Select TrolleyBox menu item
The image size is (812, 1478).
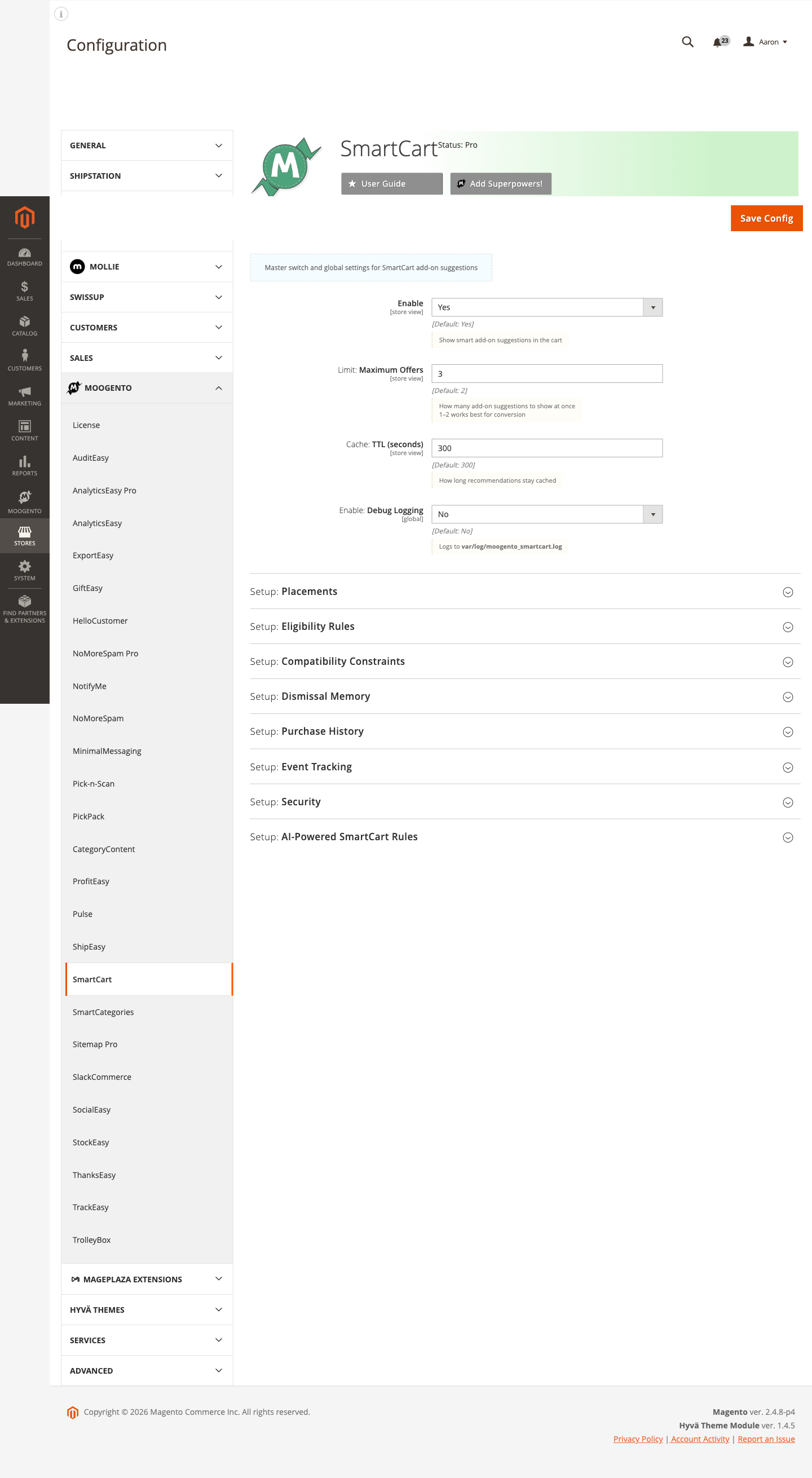click(x=149, y=1240)
